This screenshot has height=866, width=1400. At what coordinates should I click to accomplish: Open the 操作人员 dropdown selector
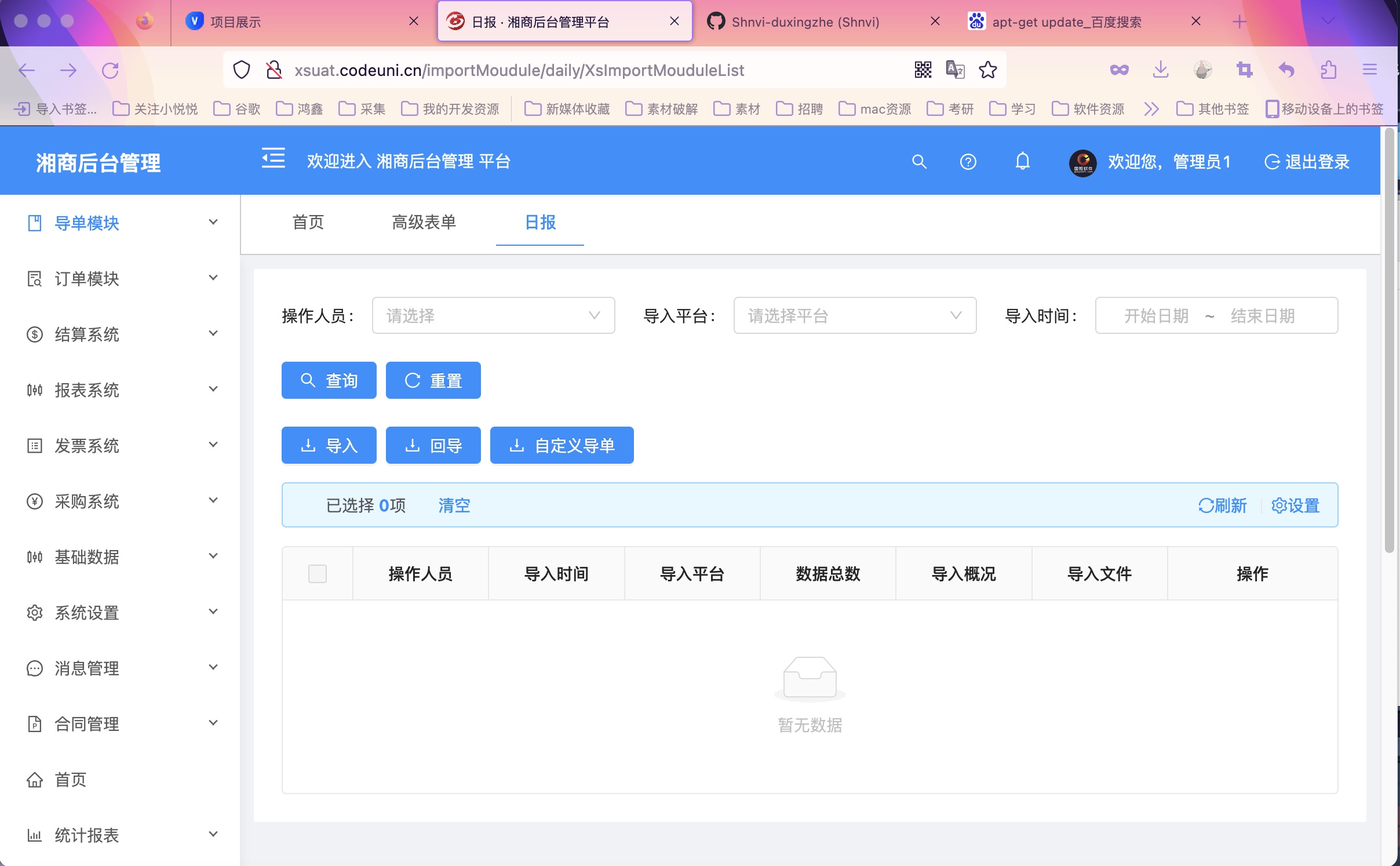pos(493,315)
